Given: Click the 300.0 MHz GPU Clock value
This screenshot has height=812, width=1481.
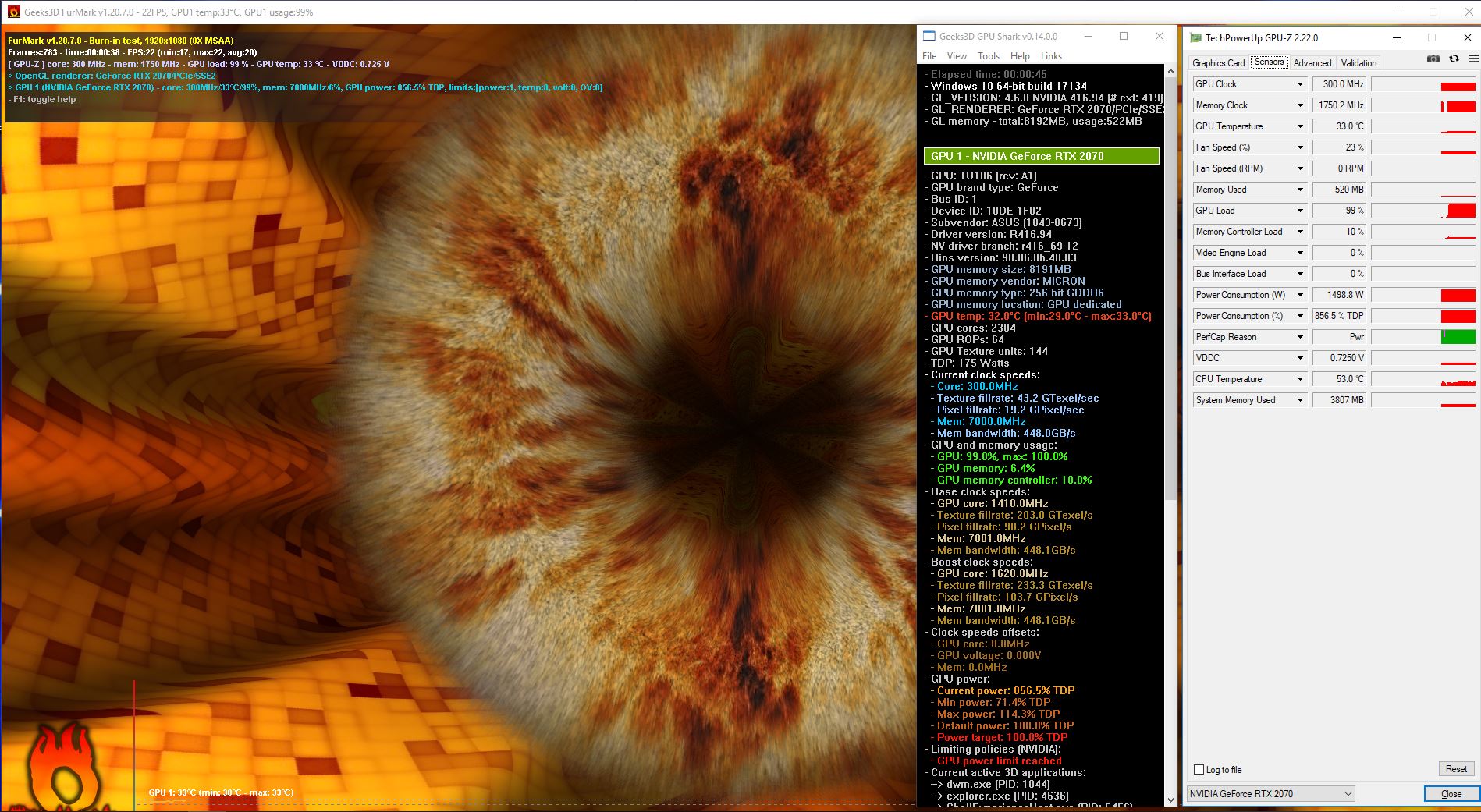Looking at the screenshot, I should coord(1339,84).
